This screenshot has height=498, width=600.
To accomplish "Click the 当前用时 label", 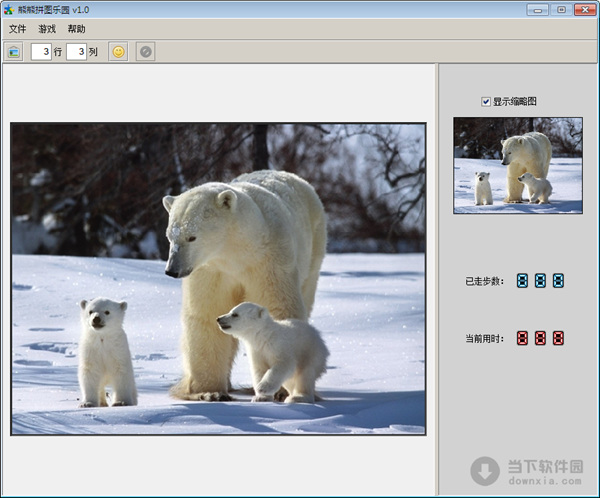I will click(484, 340).
